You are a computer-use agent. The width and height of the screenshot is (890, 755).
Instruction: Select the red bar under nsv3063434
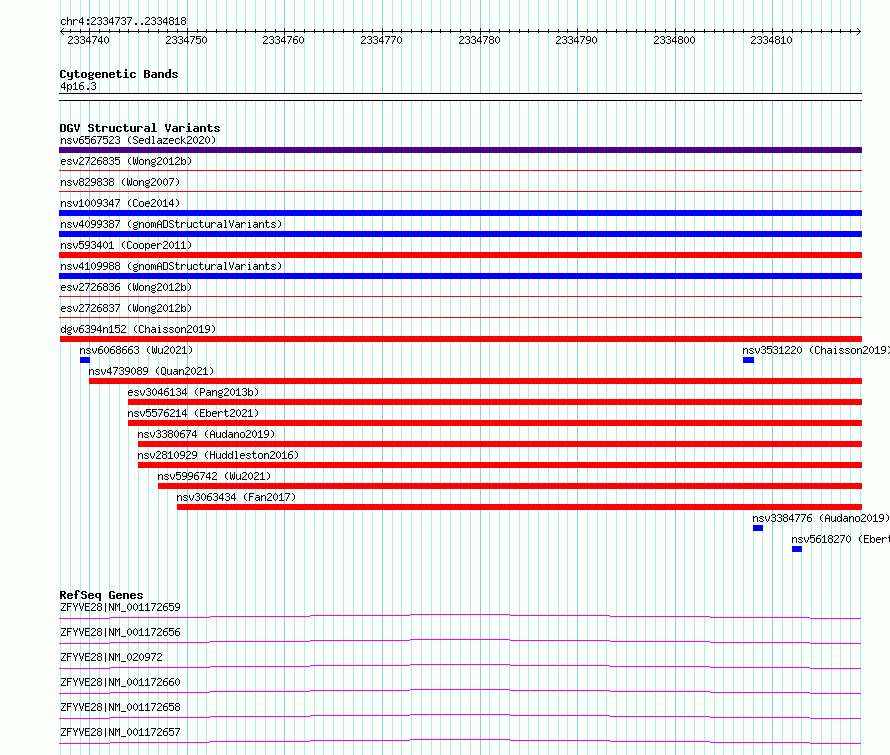[519, 507]
